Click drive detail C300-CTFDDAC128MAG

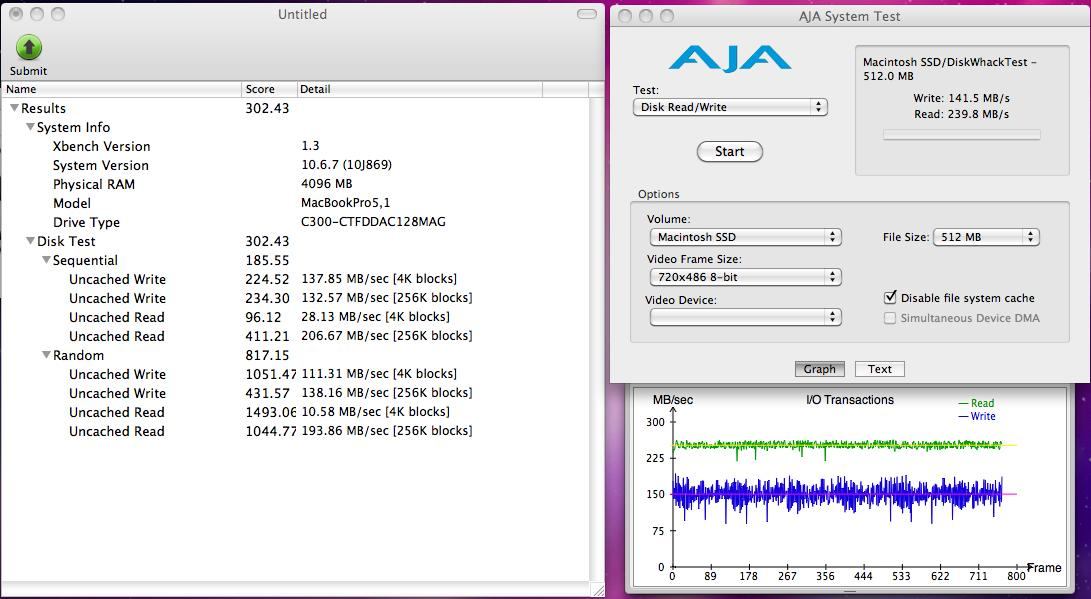(373, 222)
